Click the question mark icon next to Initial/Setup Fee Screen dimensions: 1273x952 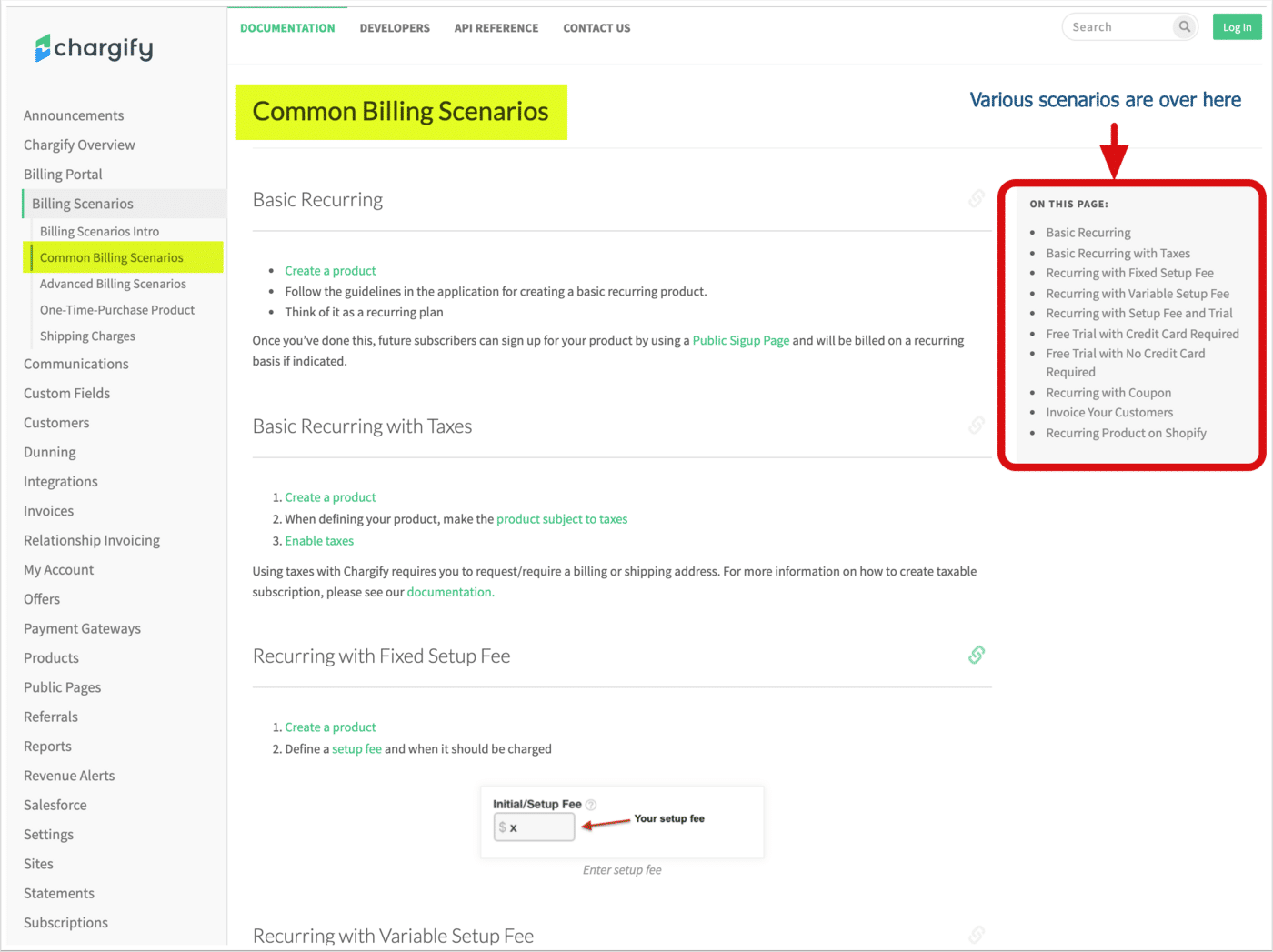591,804
